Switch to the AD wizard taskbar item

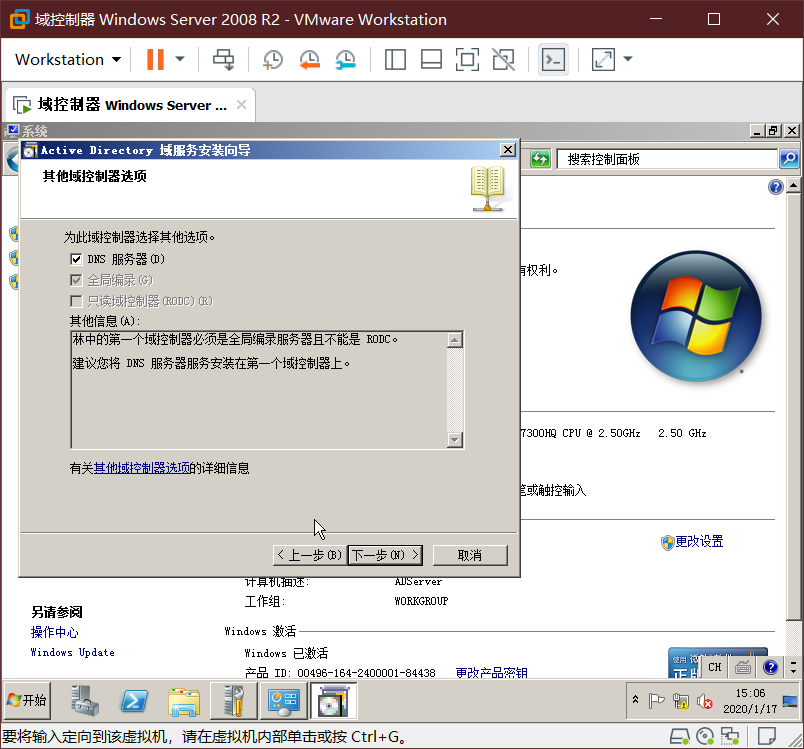click(333, 701)
